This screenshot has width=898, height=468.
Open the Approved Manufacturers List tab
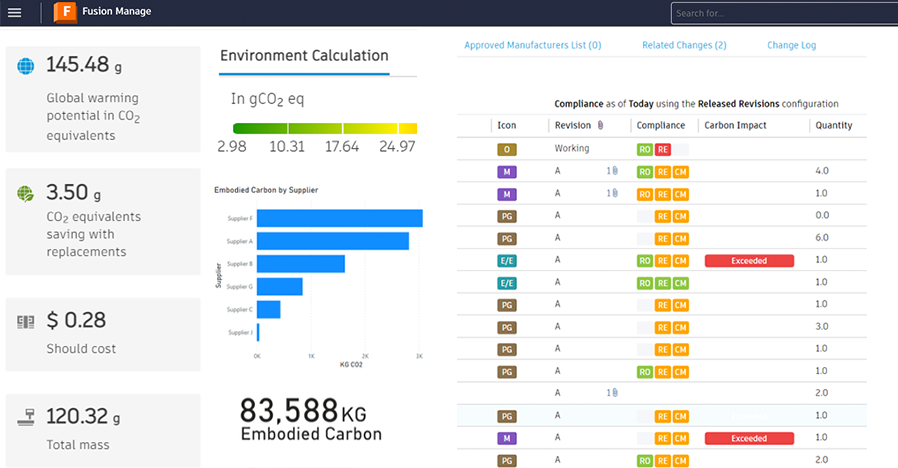[532, 45]
